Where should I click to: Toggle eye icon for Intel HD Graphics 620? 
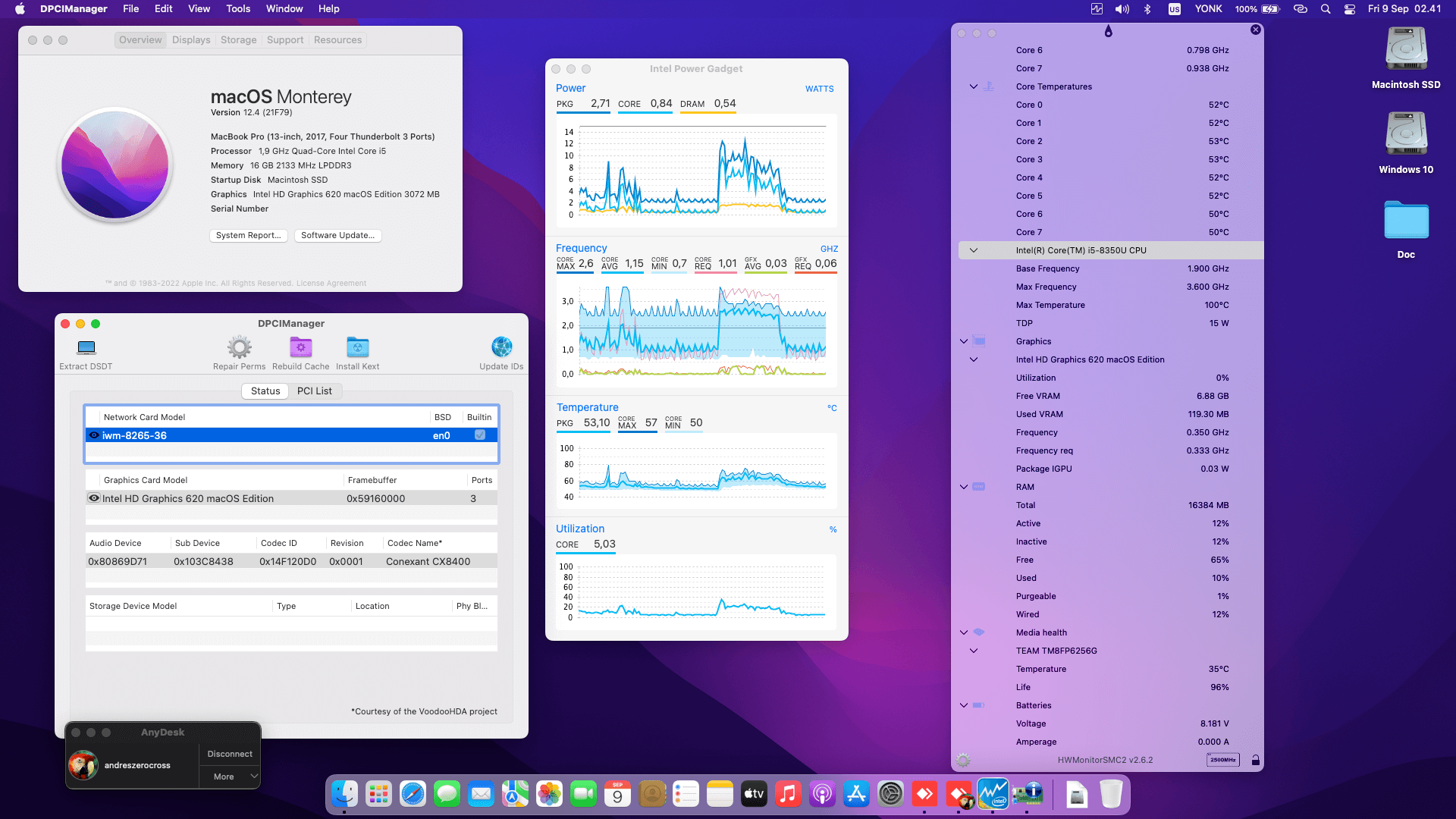94,498
